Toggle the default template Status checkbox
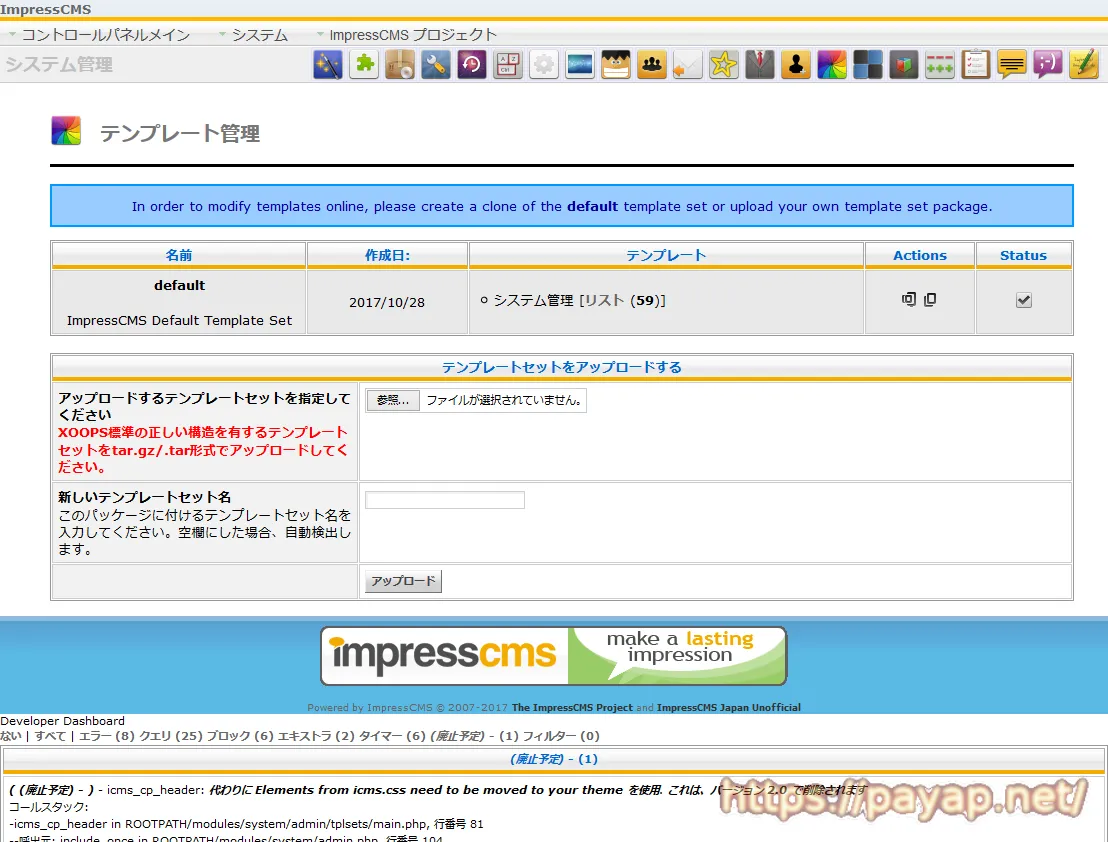 pyautogui.click(x=1024, y=300)
